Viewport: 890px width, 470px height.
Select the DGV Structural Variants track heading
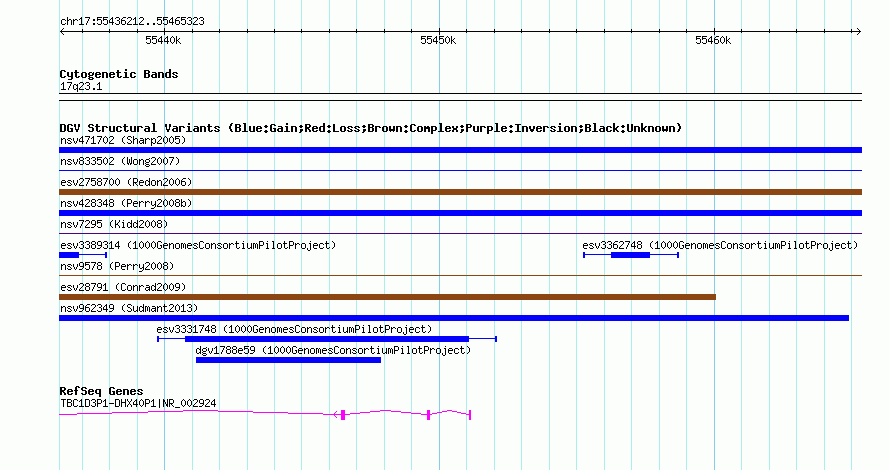[x=371, y=128]
